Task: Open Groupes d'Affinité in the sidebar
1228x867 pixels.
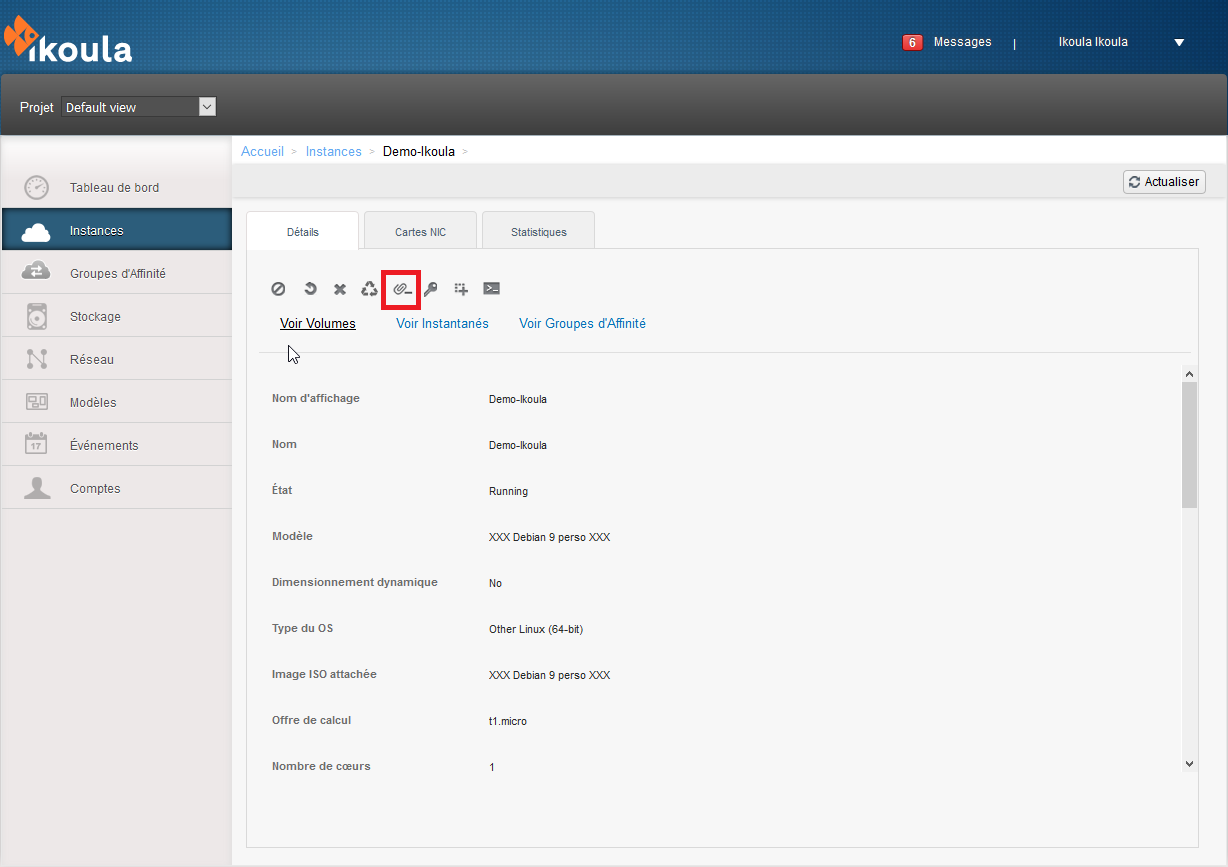Action: [116, 273]
